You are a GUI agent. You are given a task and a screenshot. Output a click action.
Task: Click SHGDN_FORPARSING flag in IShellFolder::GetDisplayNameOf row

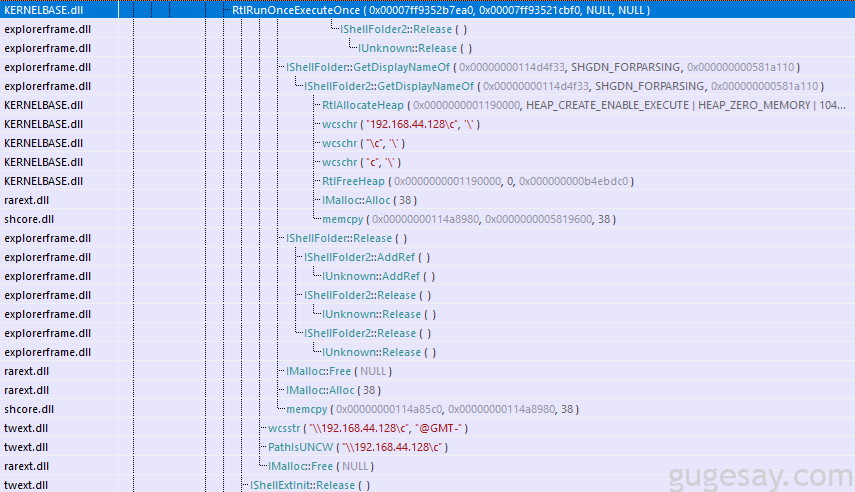(625, 67)
